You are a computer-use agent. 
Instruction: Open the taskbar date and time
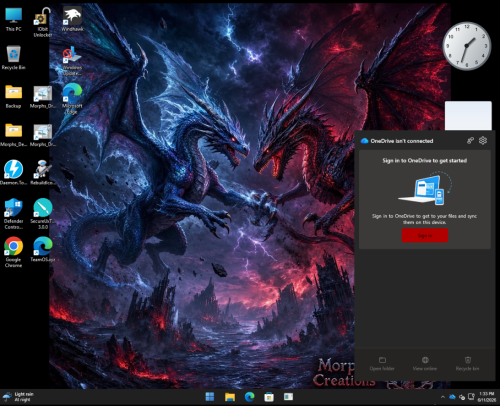tap(487, 397)
